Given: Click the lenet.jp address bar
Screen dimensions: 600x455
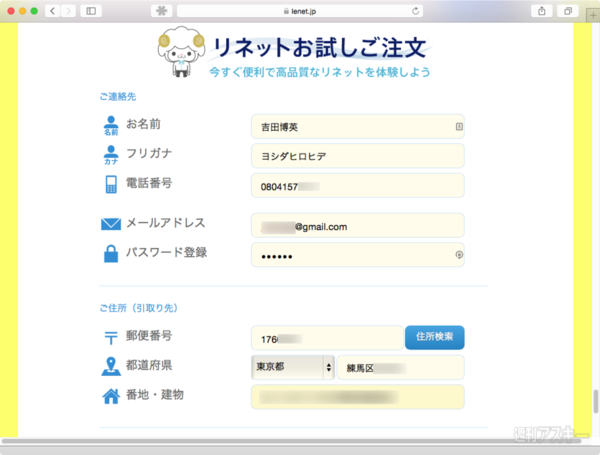Looking at the screenshot, I should [300, 11].
